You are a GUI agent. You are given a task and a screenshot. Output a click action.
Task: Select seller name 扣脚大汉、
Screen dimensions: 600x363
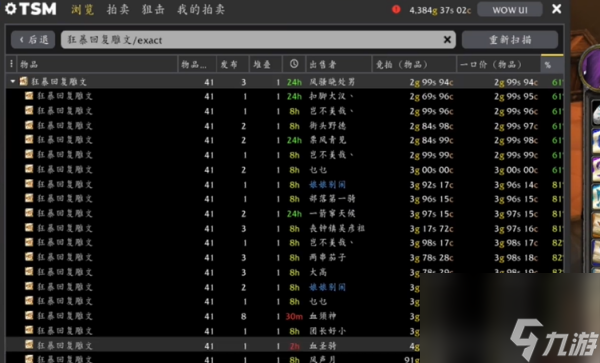click(331, 96)
